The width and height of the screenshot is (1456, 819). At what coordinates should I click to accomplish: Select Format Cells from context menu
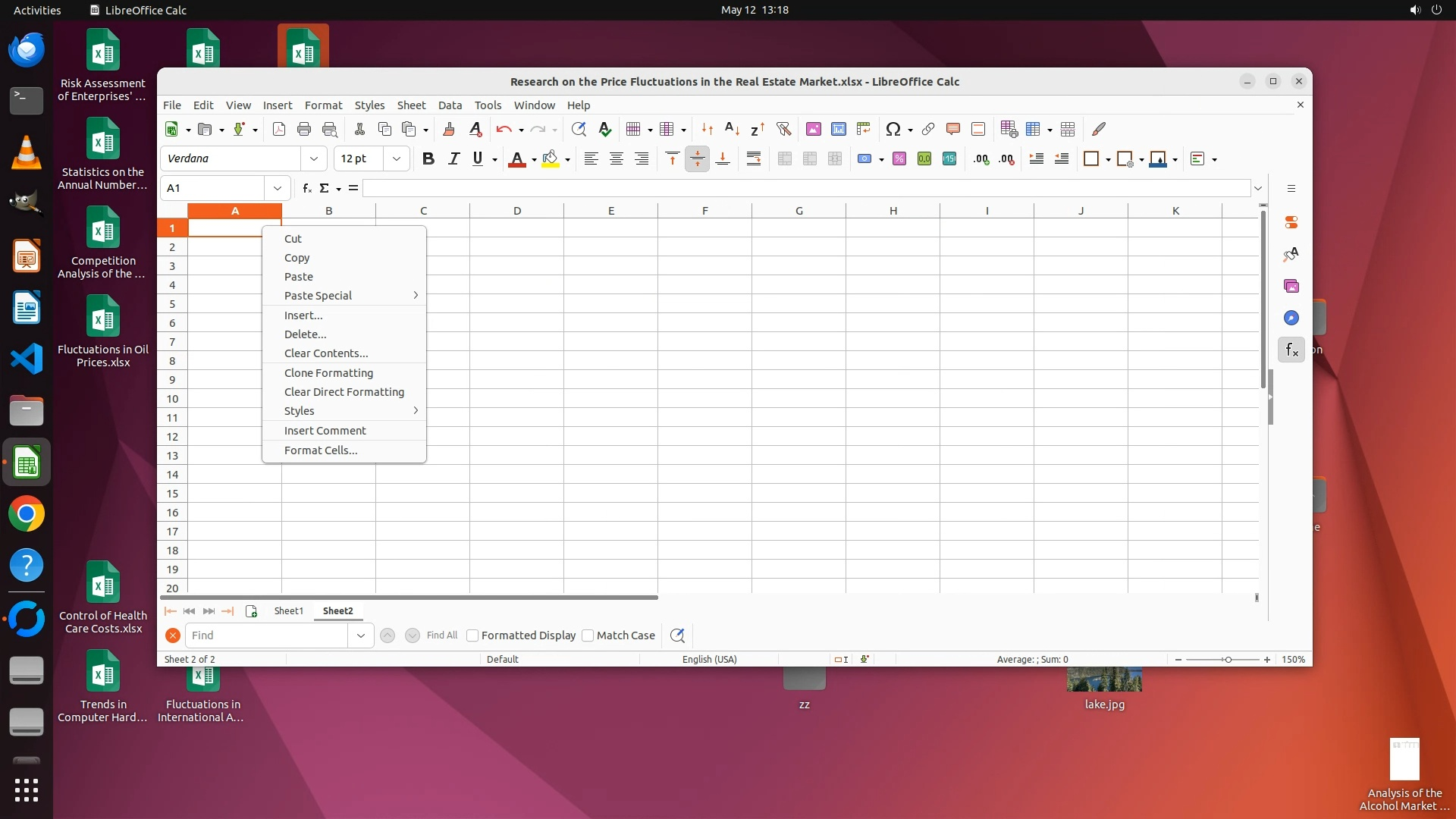tap(321, 450)
